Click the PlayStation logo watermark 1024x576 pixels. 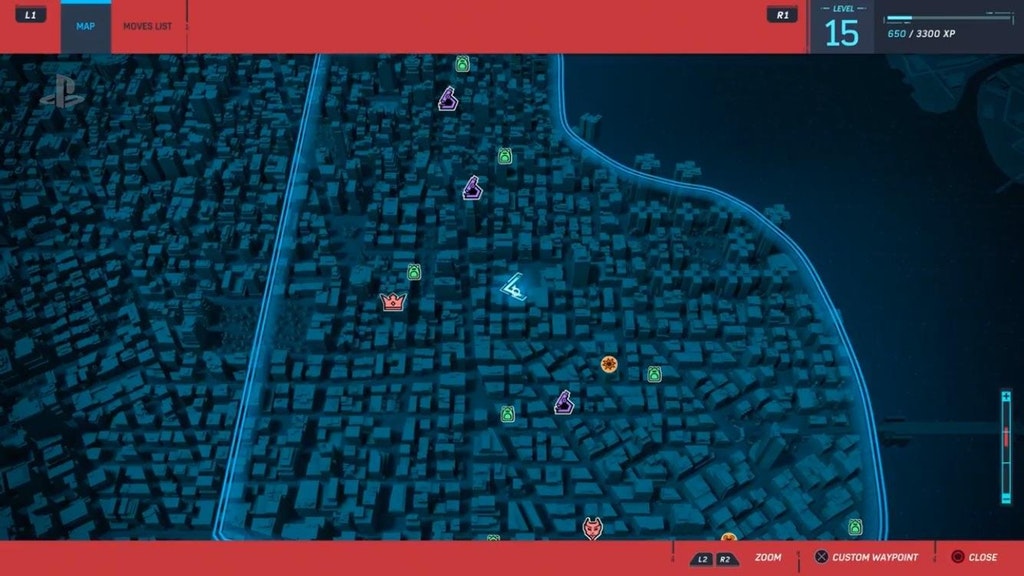click(x=62, y=91)
